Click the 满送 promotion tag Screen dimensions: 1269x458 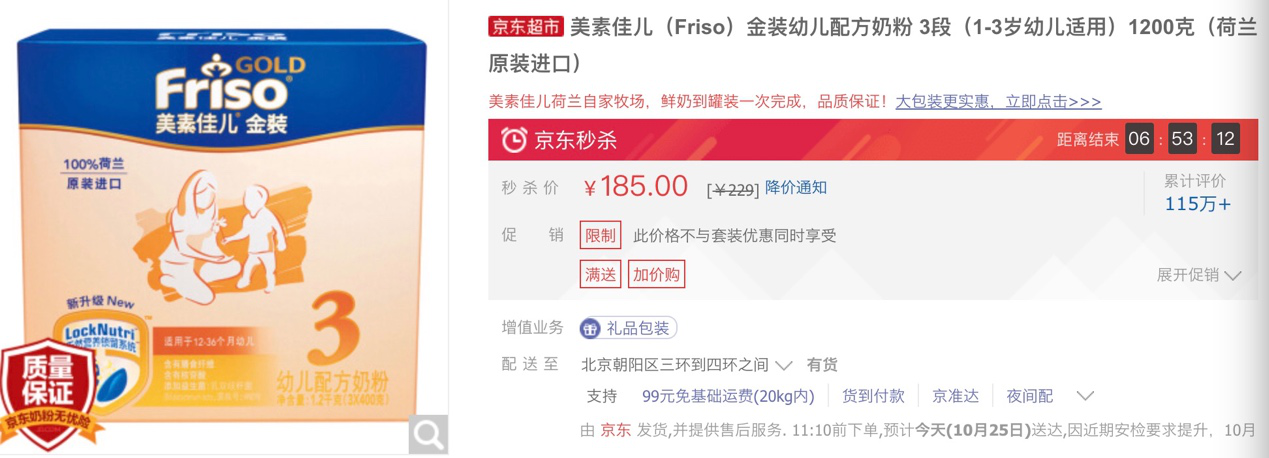pos(601,274)
